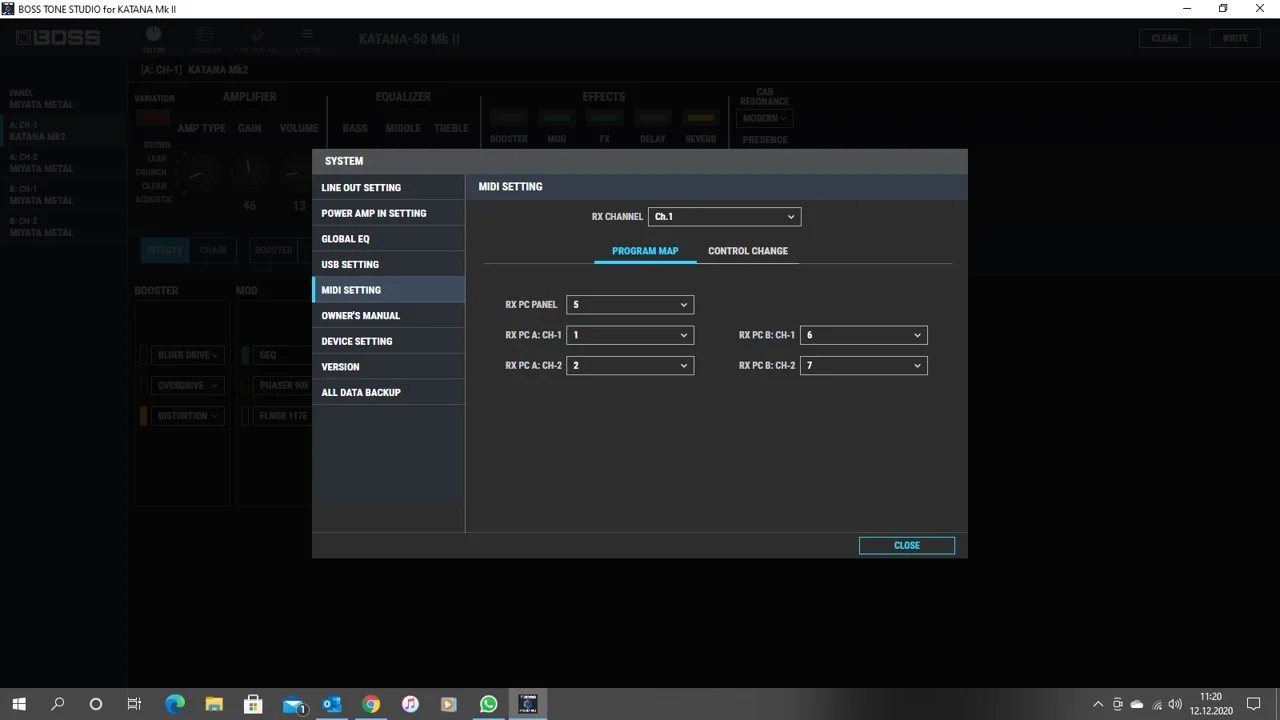Open Global EQ settings

pos(389,239)
